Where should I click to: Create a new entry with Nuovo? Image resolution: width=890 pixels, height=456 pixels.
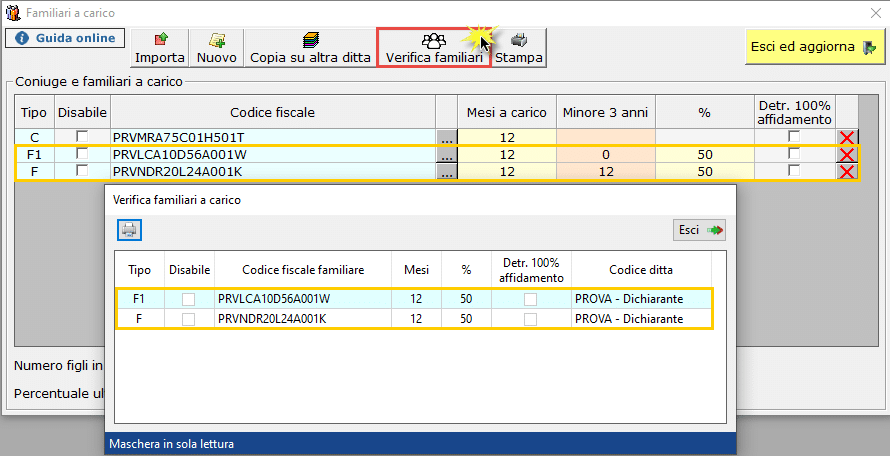tap(217, 48)
